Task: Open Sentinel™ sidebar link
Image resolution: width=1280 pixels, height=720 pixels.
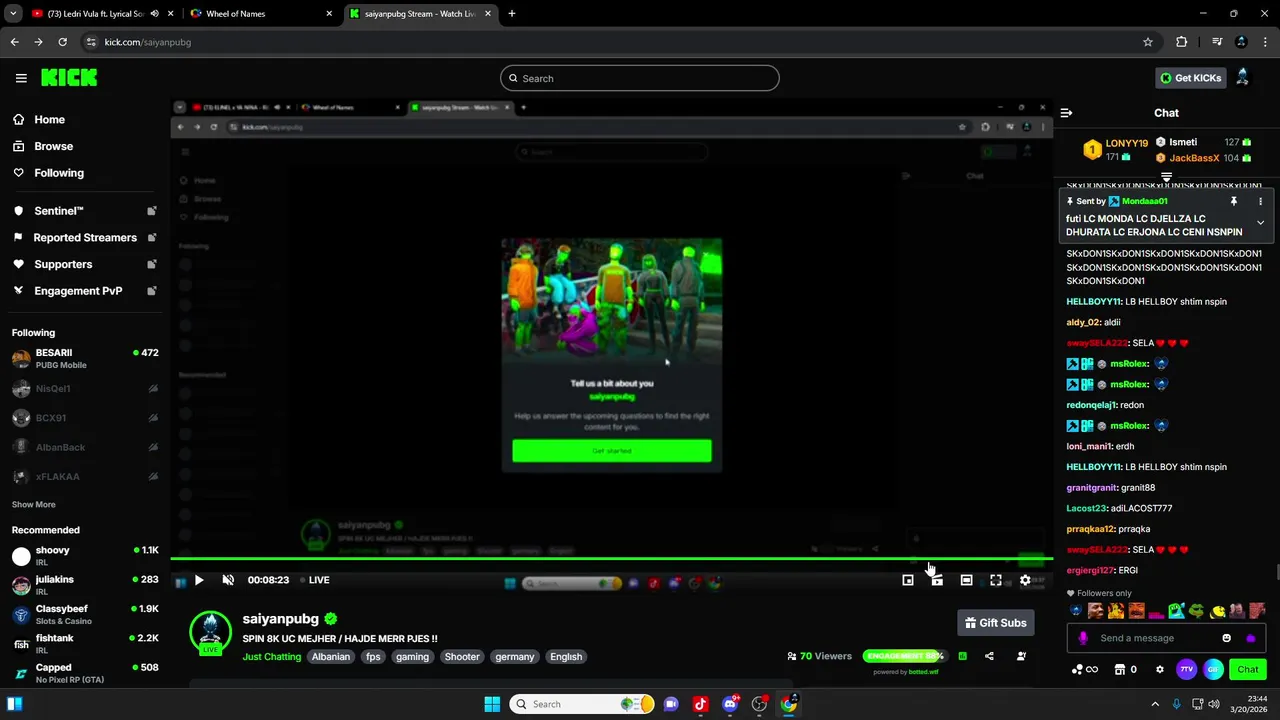Action: coord(85,211)
